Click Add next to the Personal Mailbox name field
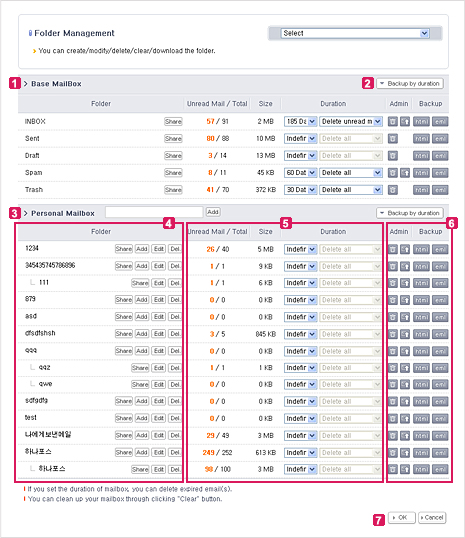This screenshot has width=465, height=538. (213, 212)
